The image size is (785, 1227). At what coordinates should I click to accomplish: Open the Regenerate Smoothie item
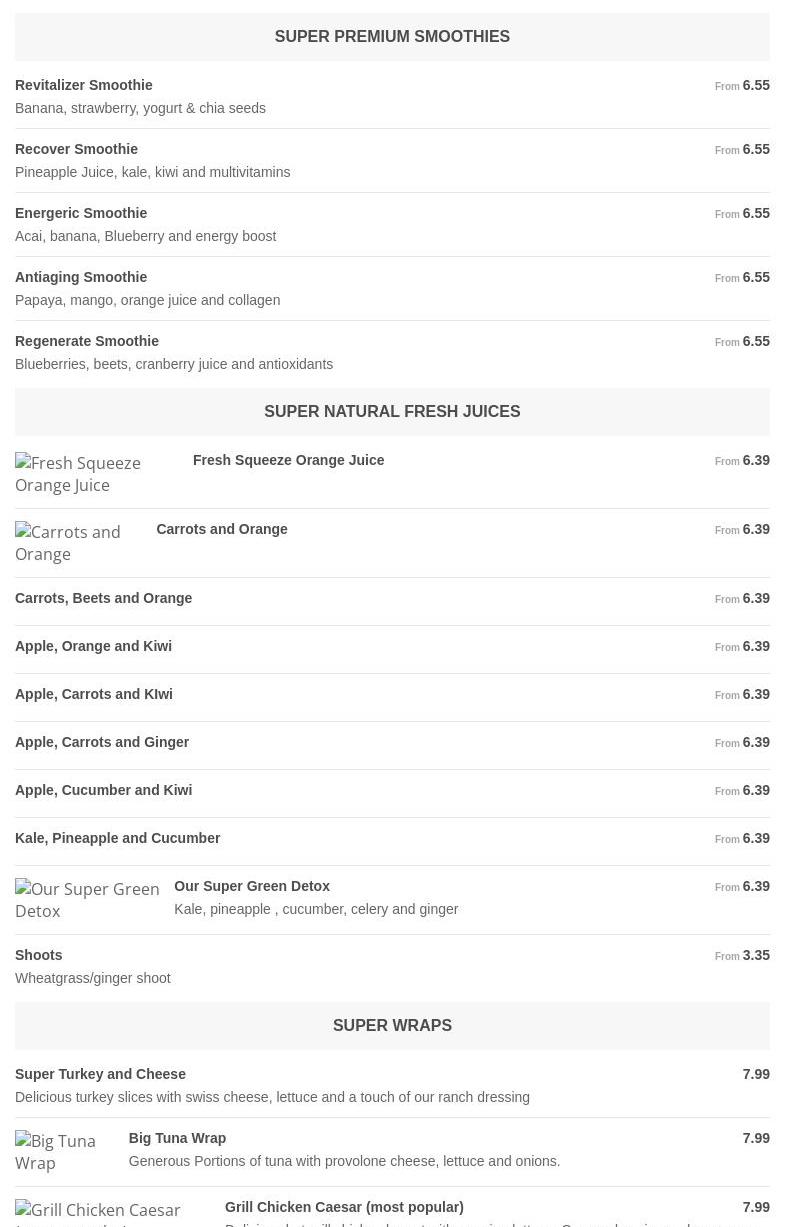click(x=87, y=341)
